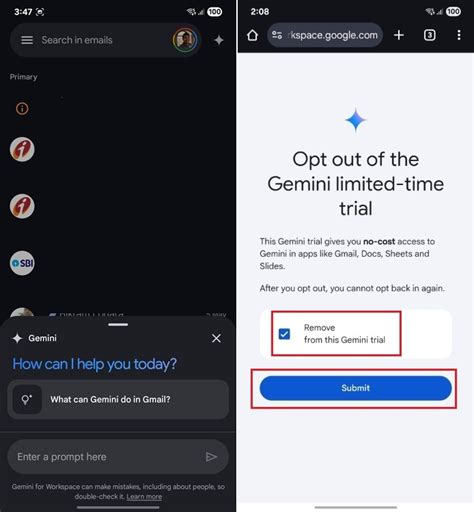Image resolution: width=474 pixels, height=512 pixels.
Task: Open browser three-dot overflow menu
Action: pyautogui.click(x=459, y=35)
